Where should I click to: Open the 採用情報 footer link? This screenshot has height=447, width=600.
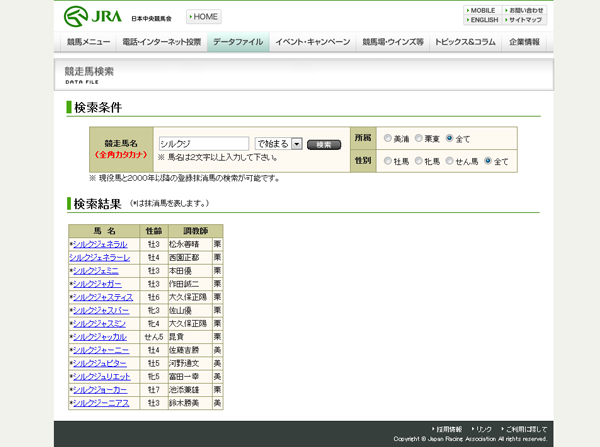point(447,429)
